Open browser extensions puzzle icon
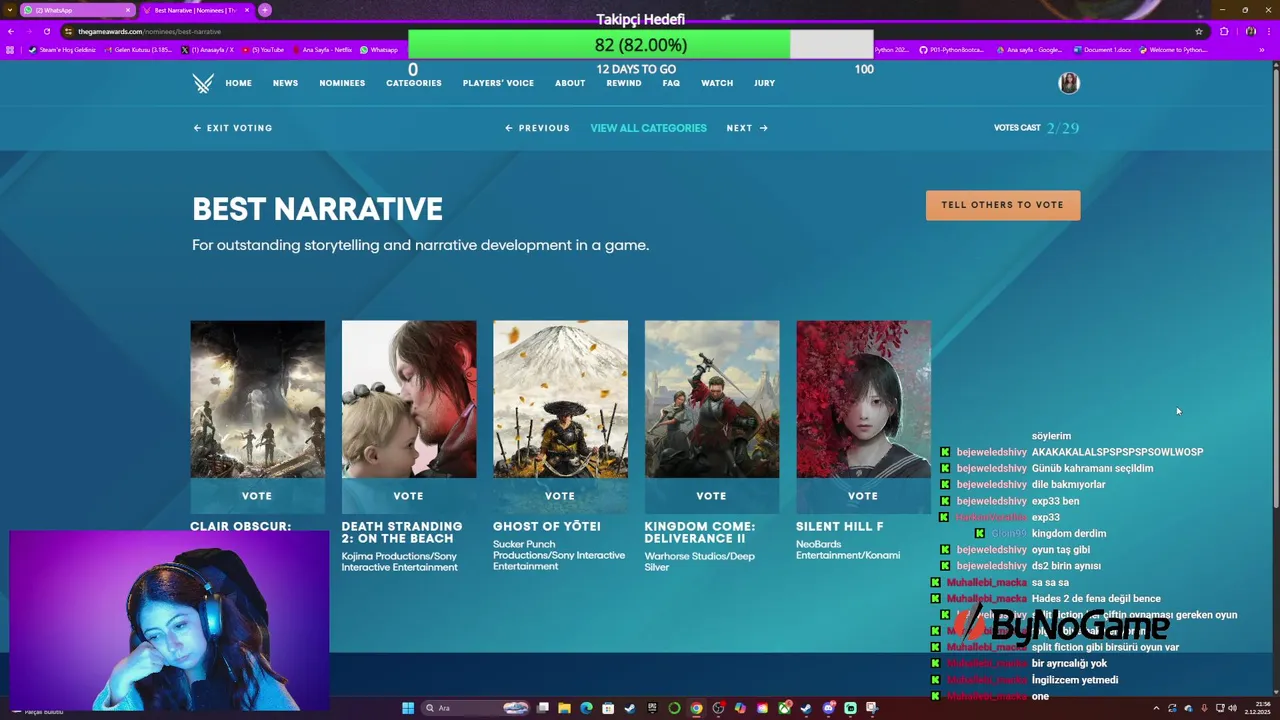1280x720 pixels. tap(1224, 31)
